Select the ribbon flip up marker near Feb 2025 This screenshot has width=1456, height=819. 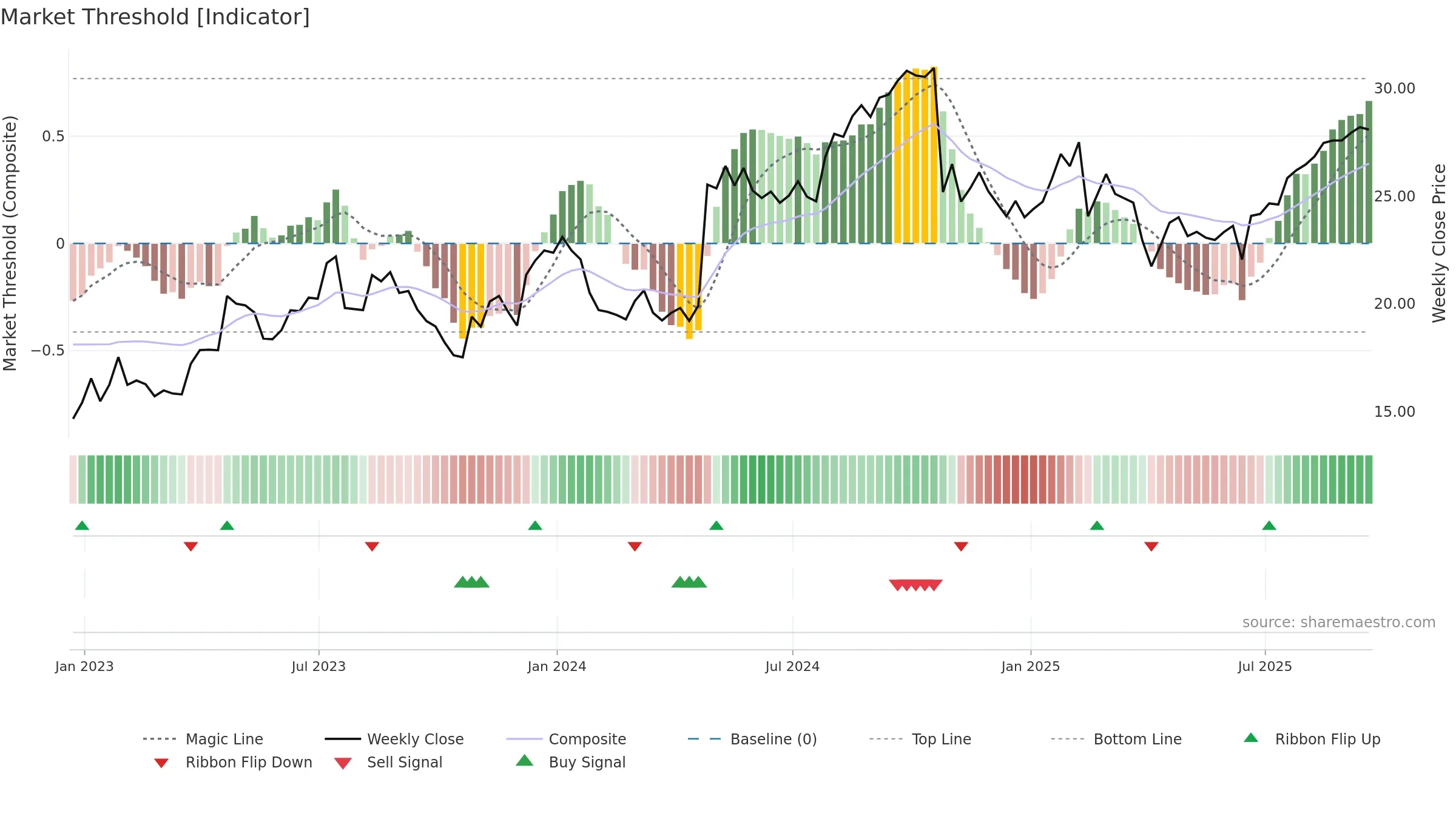point(1097,525)
